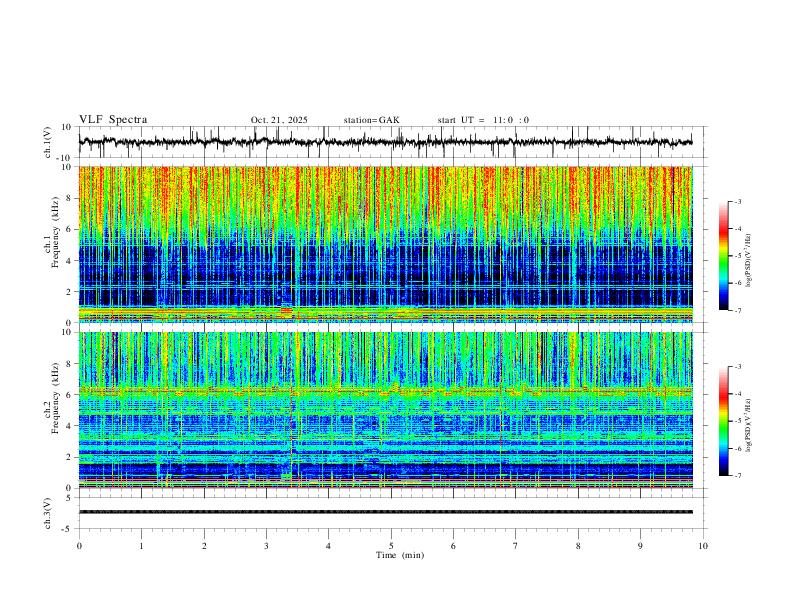Viewport: 792px width, 612px height.
Task: Click the "station=GAK" header label
Action: point(371,120)
